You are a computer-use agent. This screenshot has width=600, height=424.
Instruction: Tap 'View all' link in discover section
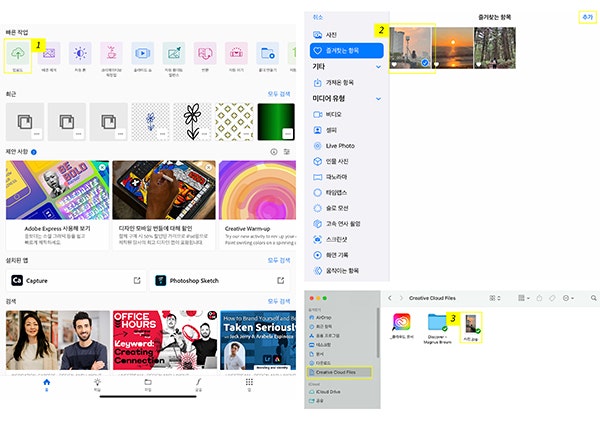pos(279,301)
